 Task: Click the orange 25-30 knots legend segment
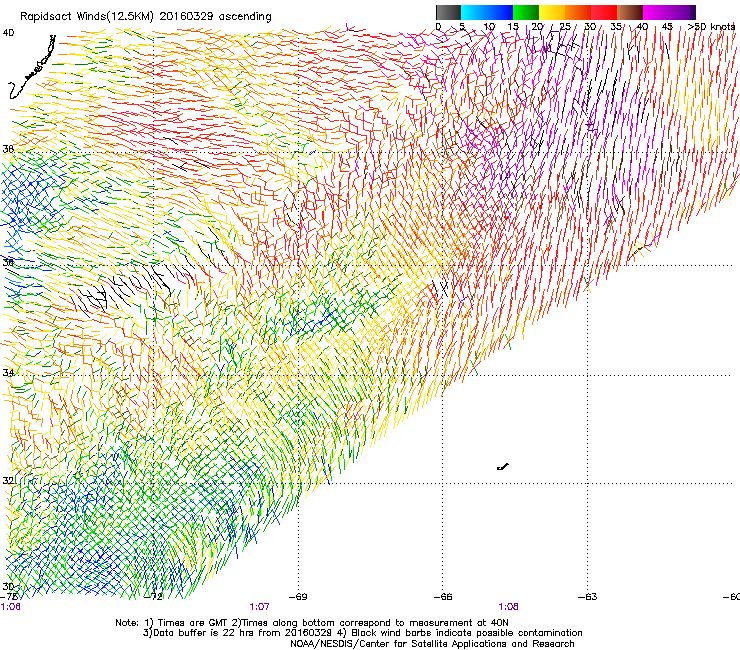pyautogui.click(x=578, y=12)
